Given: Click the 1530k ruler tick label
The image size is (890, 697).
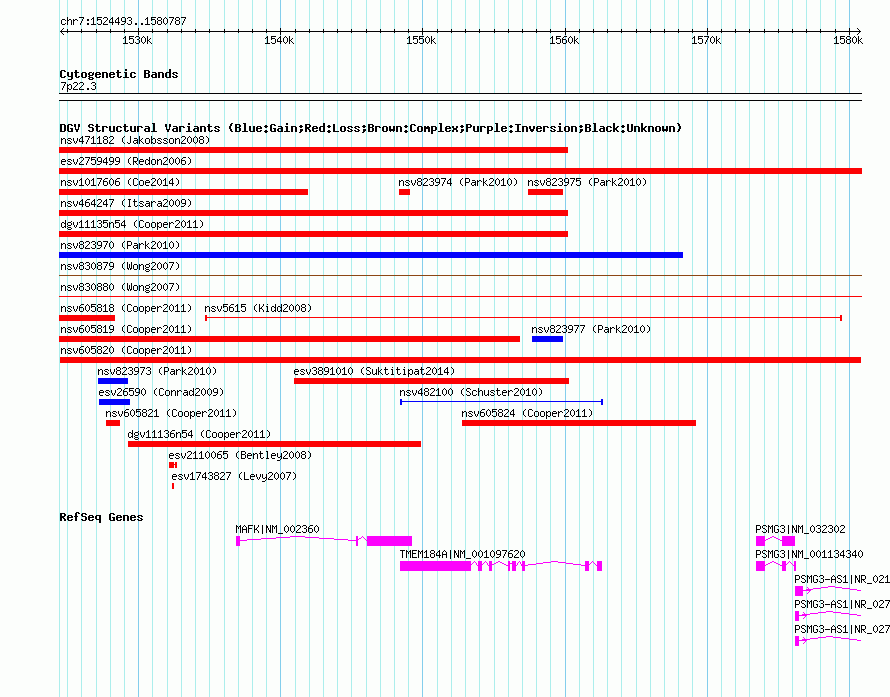Looking at the screenshot, I should pyautogui.click(x=137, y=40).
